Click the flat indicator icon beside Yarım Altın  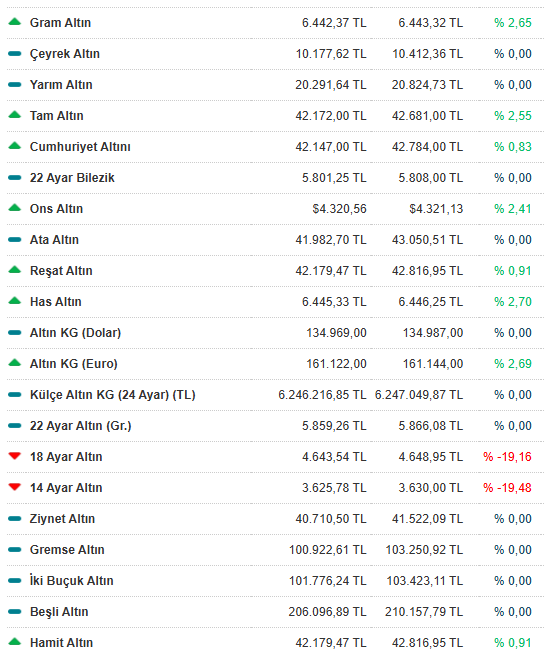[15, 84]
